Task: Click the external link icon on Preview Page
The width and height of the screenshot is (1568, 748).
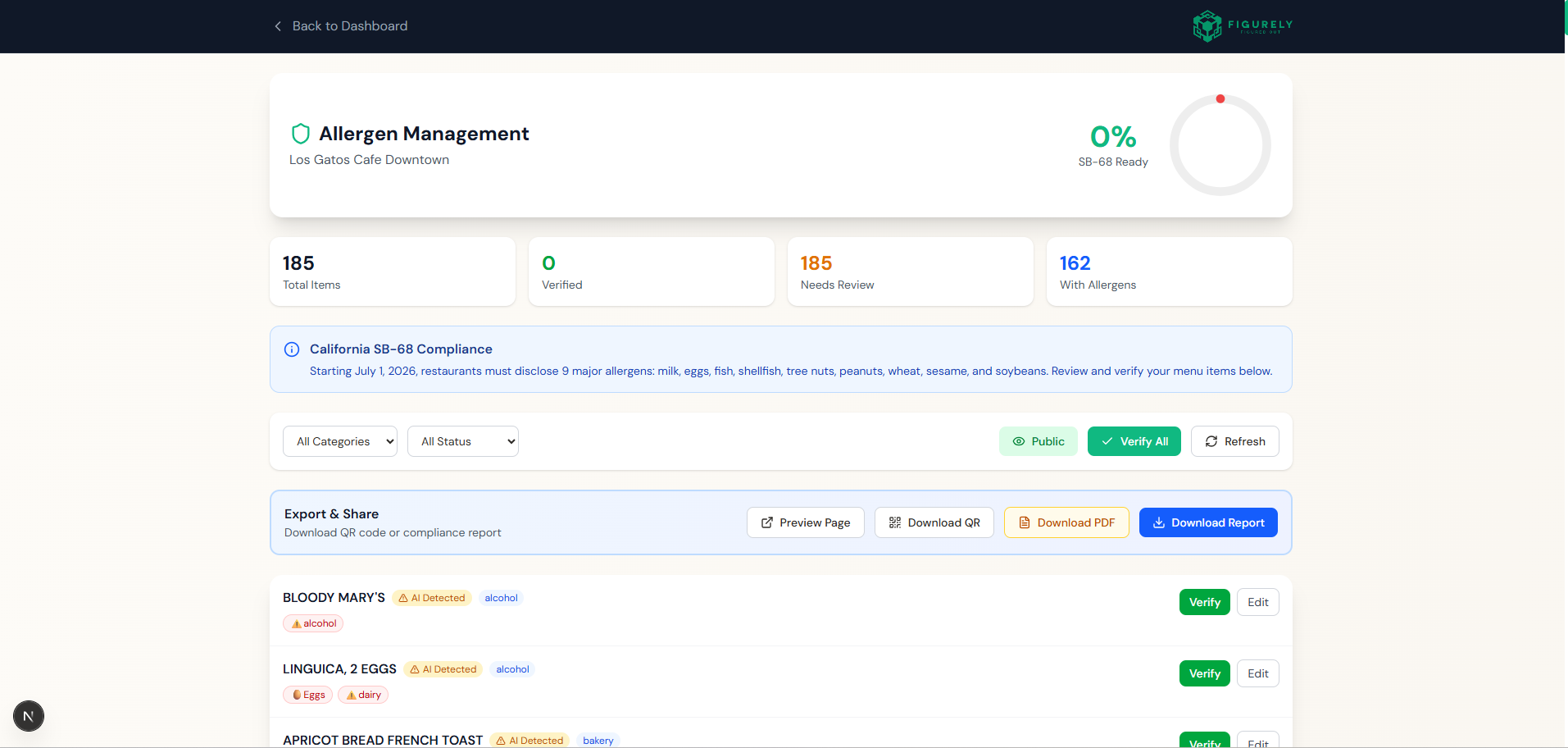Action: tap(766, 522)
